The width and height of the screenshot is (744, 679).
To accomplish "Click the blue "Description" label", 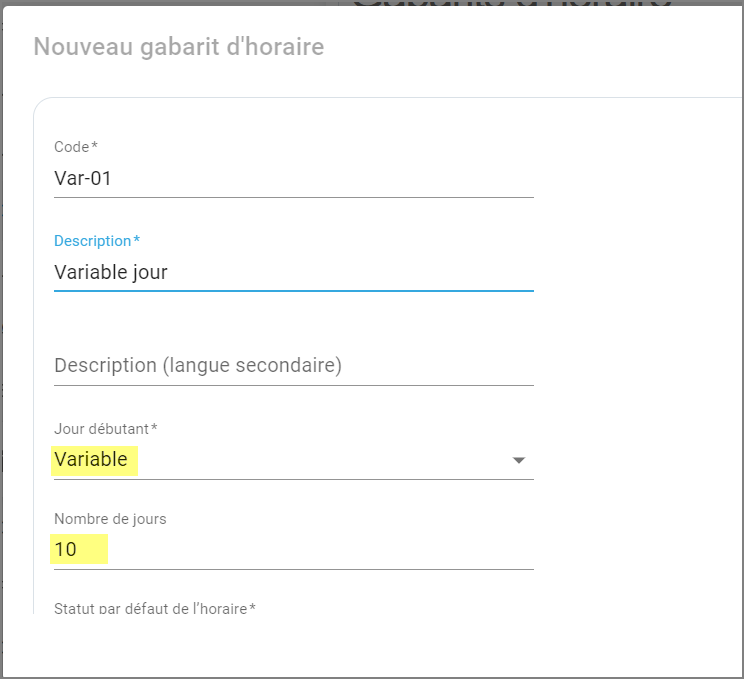I will (92, 241).
